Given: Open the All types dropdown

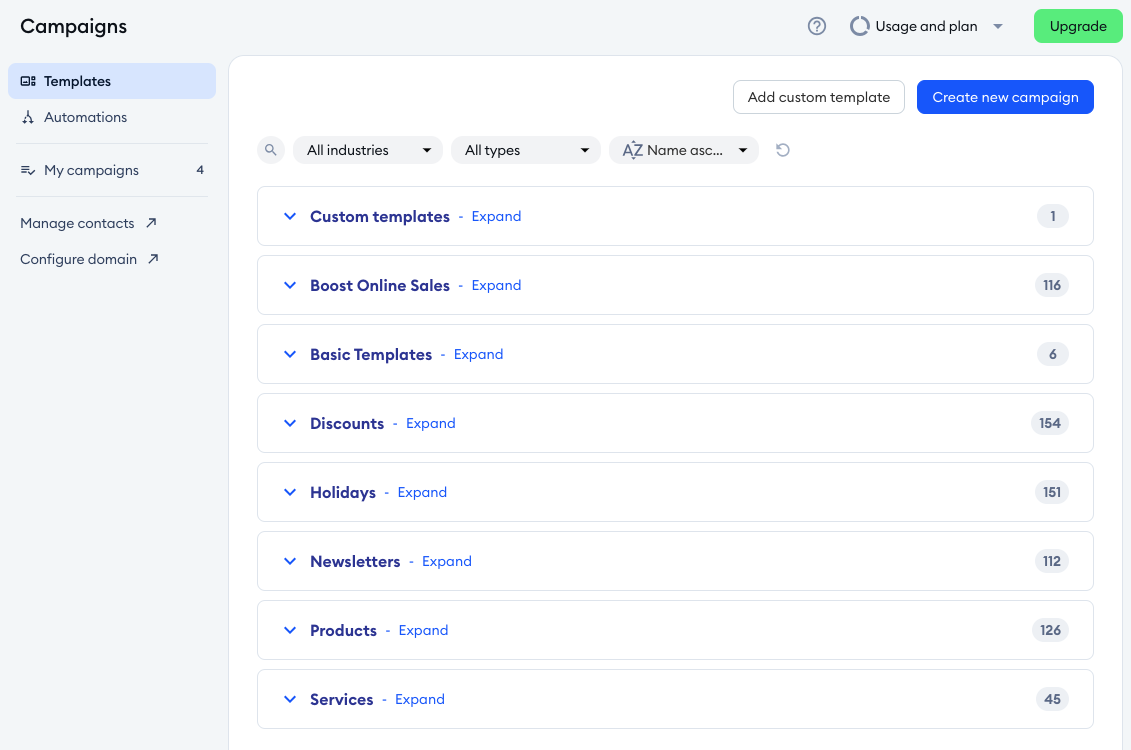Looking at the screenshot, I should click(526, 150).
